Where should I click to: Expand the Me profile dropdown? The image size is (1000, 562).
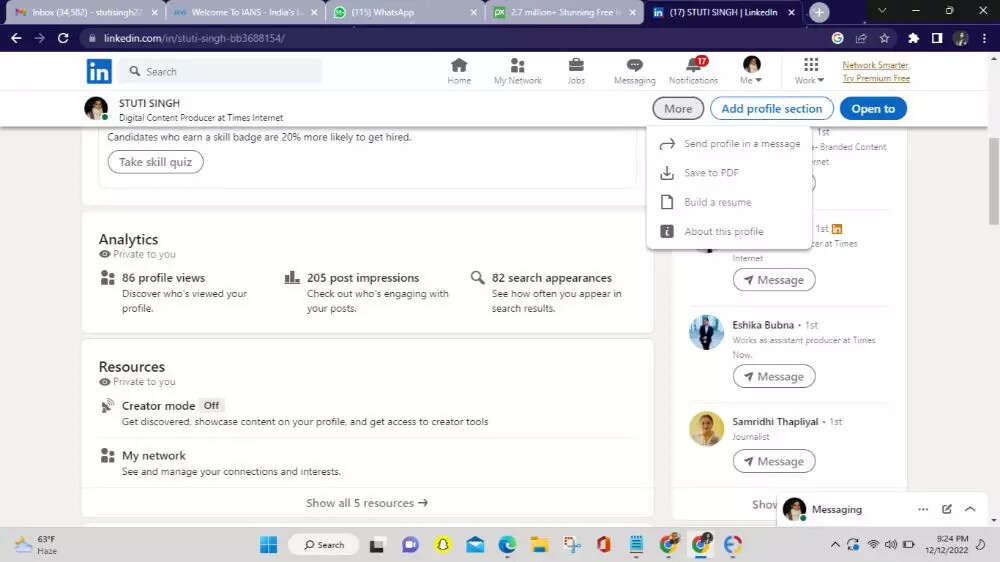751,71
